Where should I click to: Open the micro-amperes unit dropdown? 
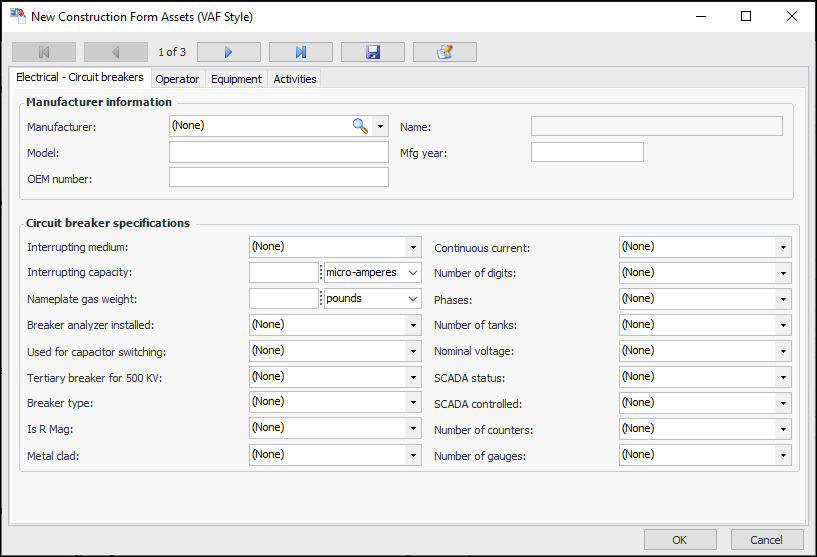pyautogui.click(x=413, y=273)
